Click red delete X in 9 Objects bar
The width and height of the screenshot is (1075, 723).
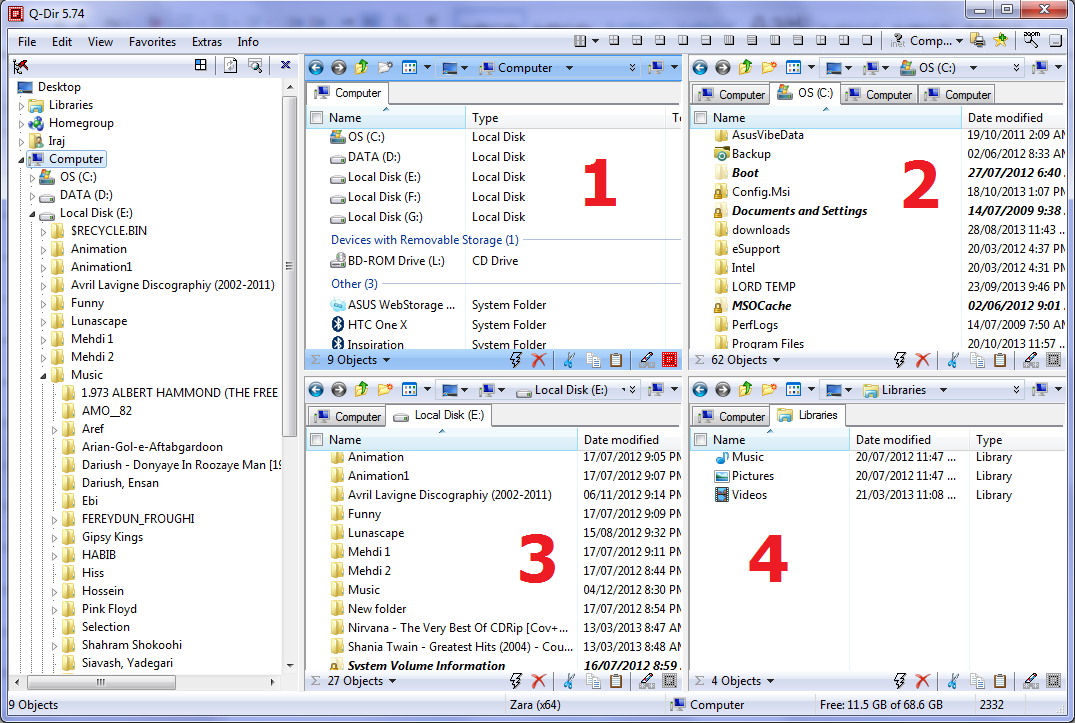(539, 360)
